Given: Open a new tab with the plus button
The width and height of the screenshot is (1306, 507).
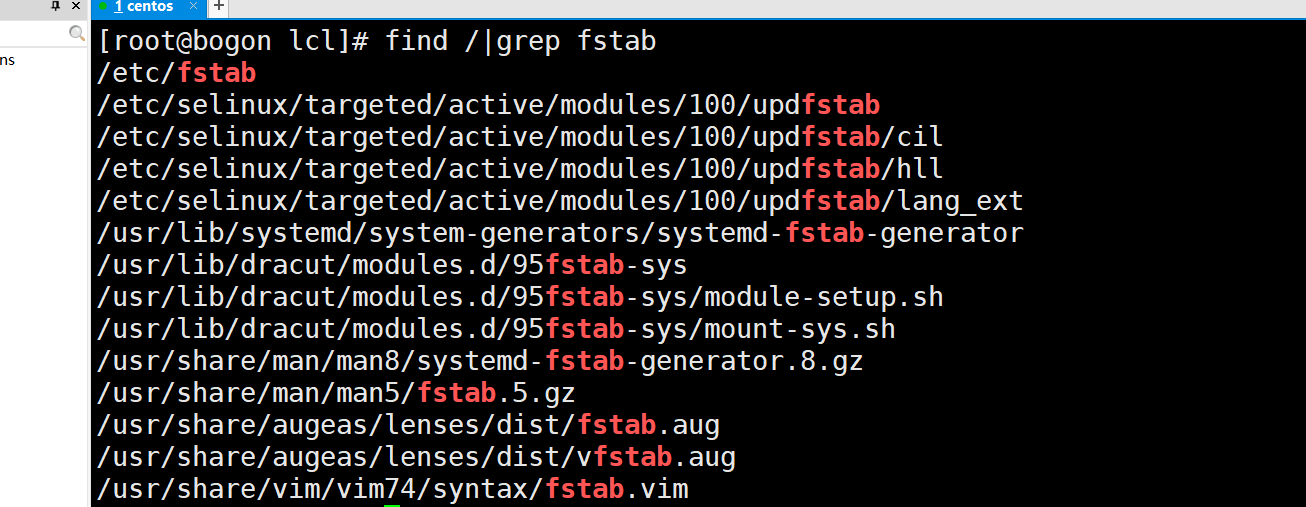Looking at the screenshot, I should click(x=219, y=6).
